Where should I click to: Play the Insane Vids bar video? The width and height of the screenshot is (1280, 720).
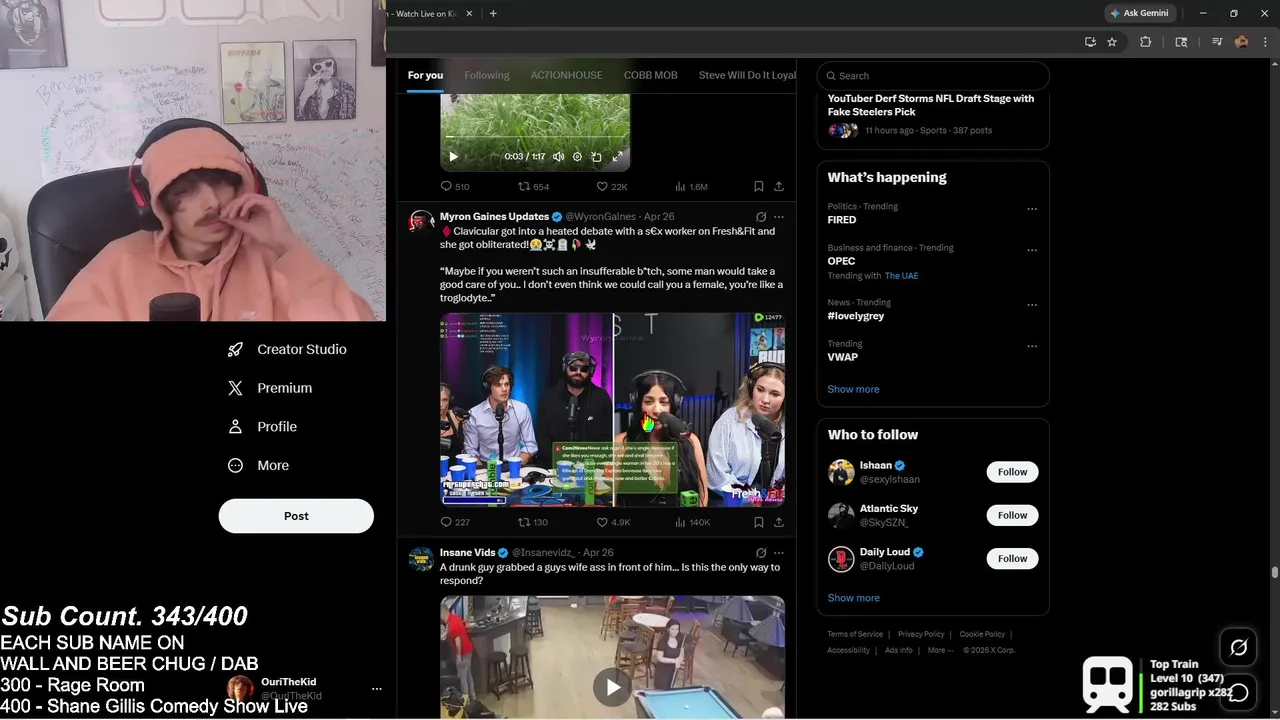click(612, 686)
